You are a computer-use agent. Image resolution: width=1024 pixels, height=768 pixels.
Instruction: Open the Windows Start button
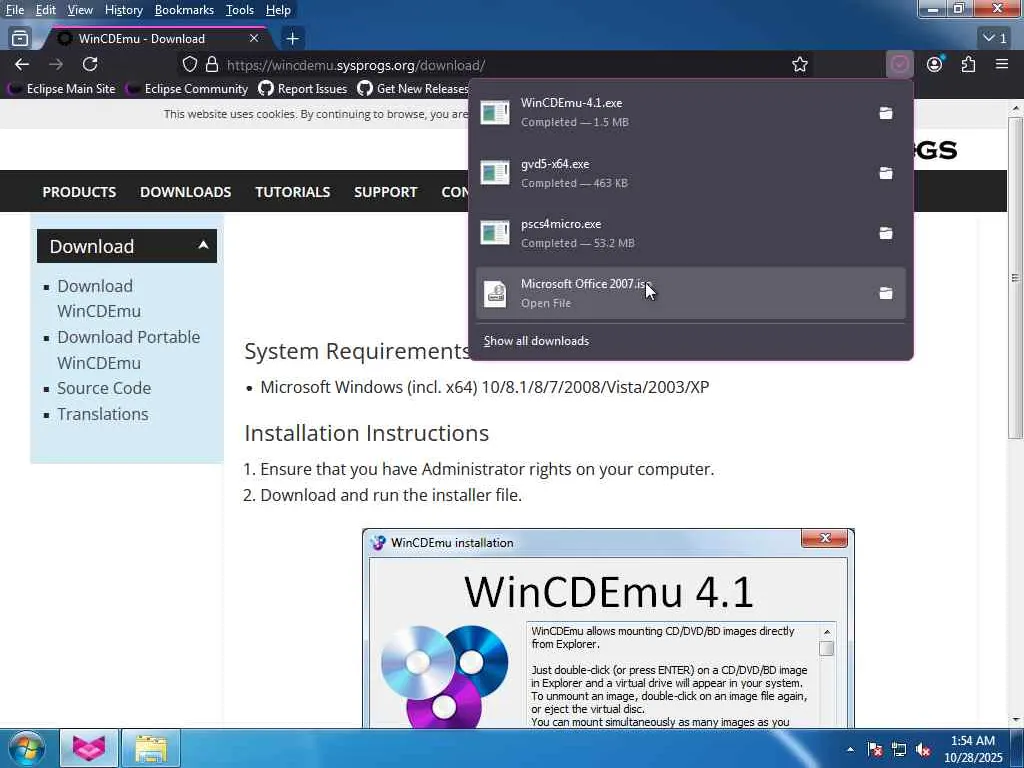(26, 748)
